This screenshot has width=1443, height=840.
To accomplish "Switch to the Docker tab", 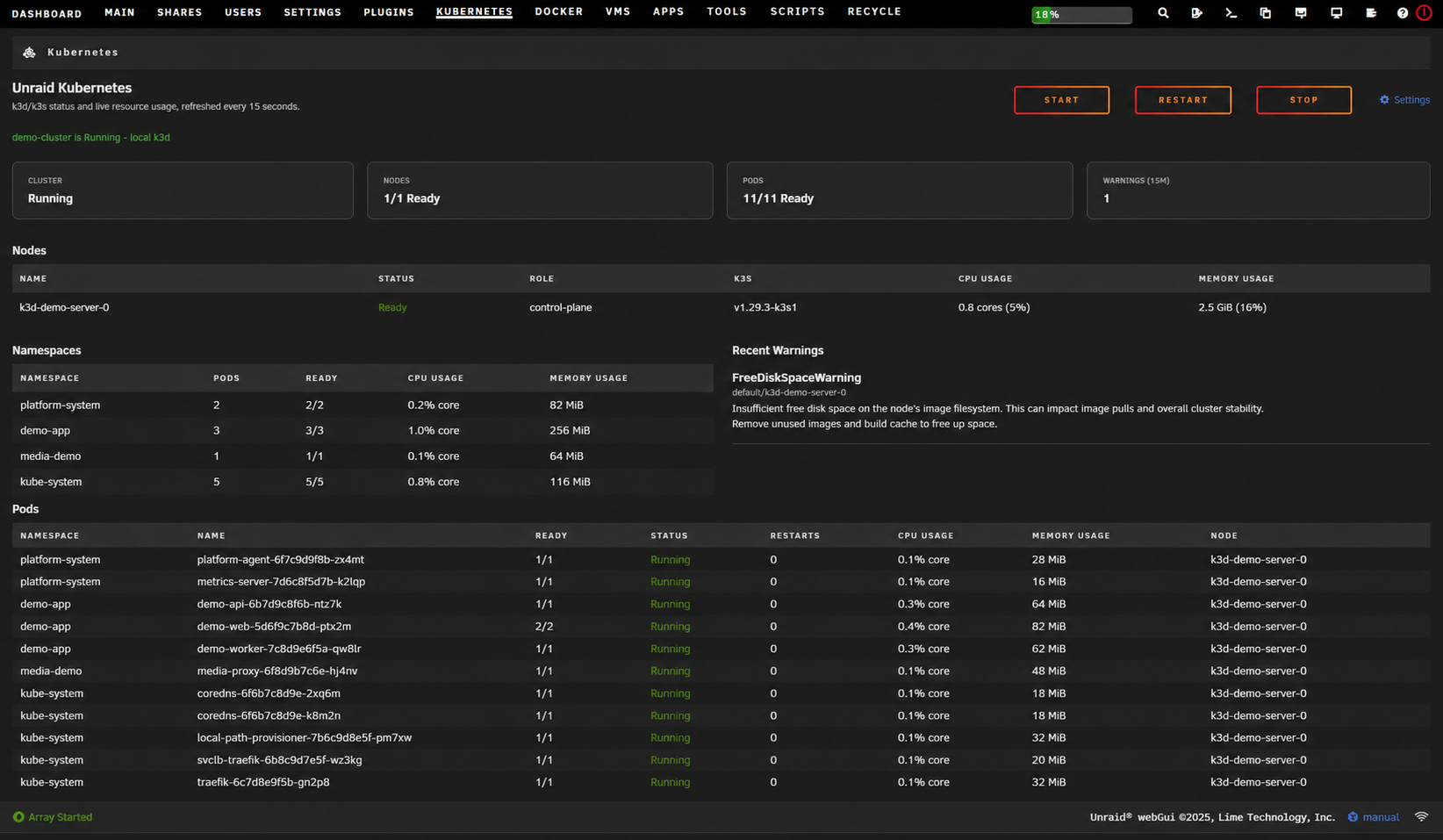I will (559, 12).
